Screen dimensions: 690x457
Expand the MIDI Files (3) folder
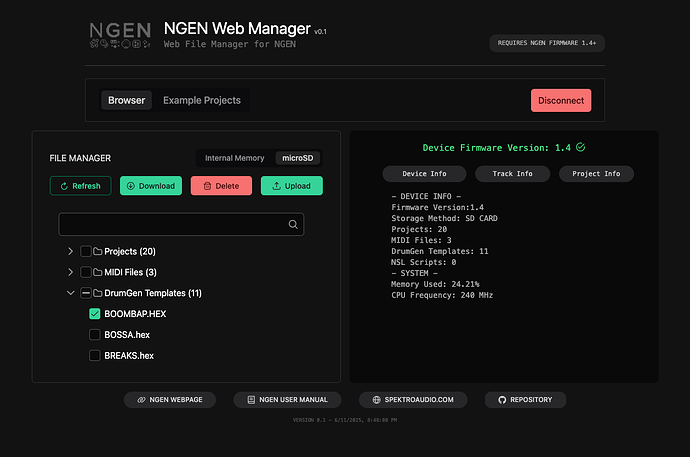[70, 272]
